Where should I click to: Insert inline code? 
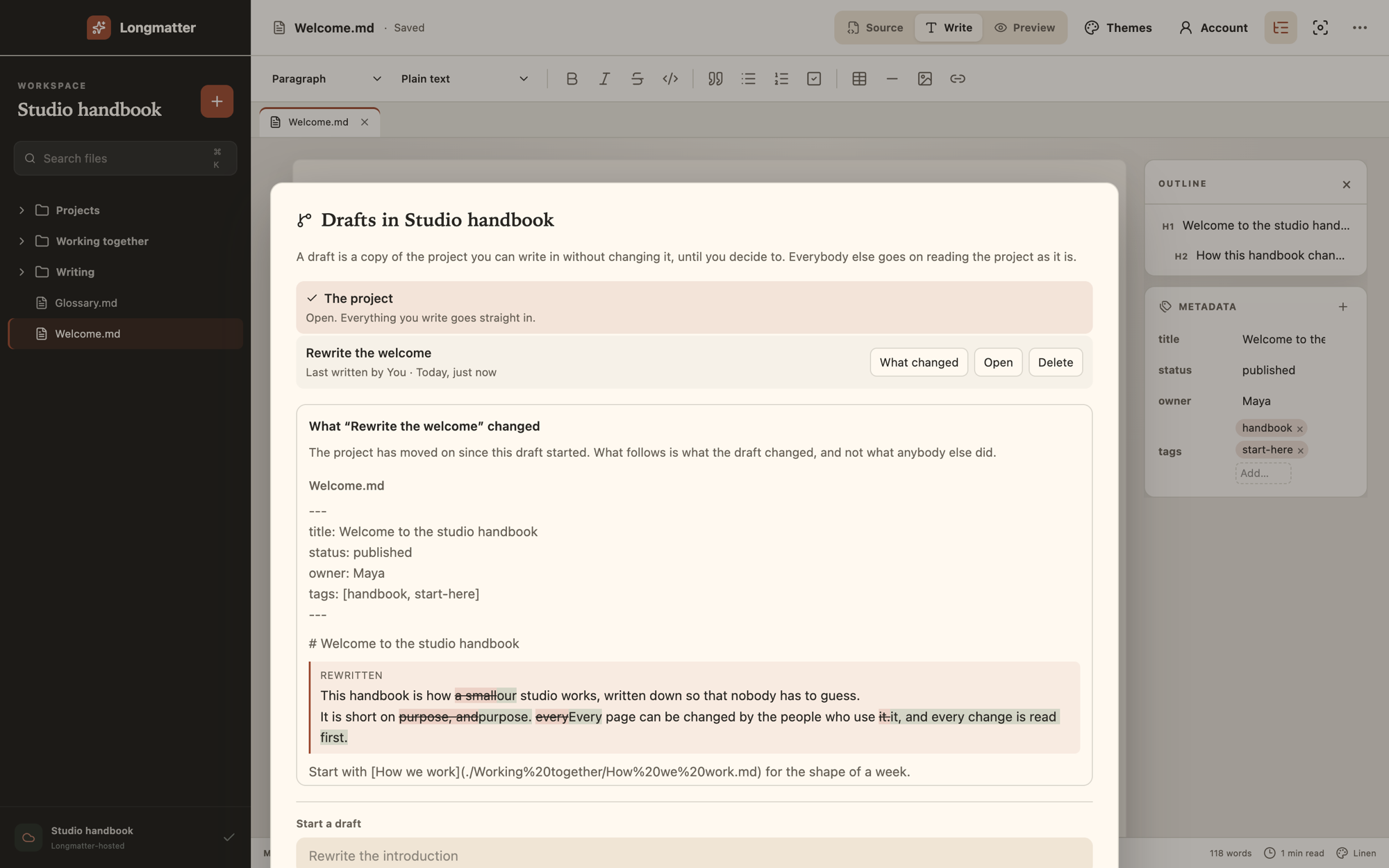click(670, 78)
